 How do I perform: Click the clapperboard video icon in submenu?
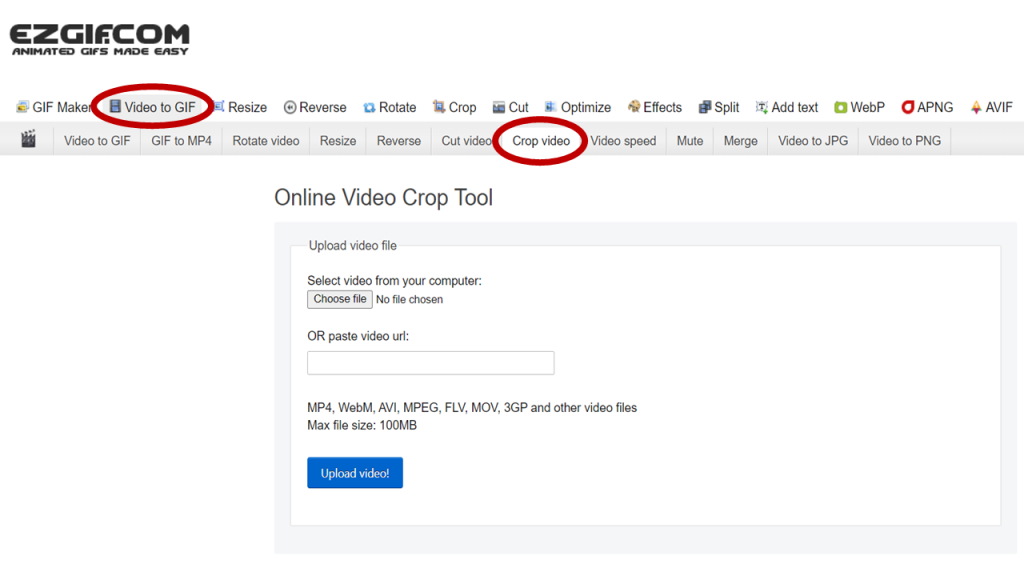(x=28, y=140)
